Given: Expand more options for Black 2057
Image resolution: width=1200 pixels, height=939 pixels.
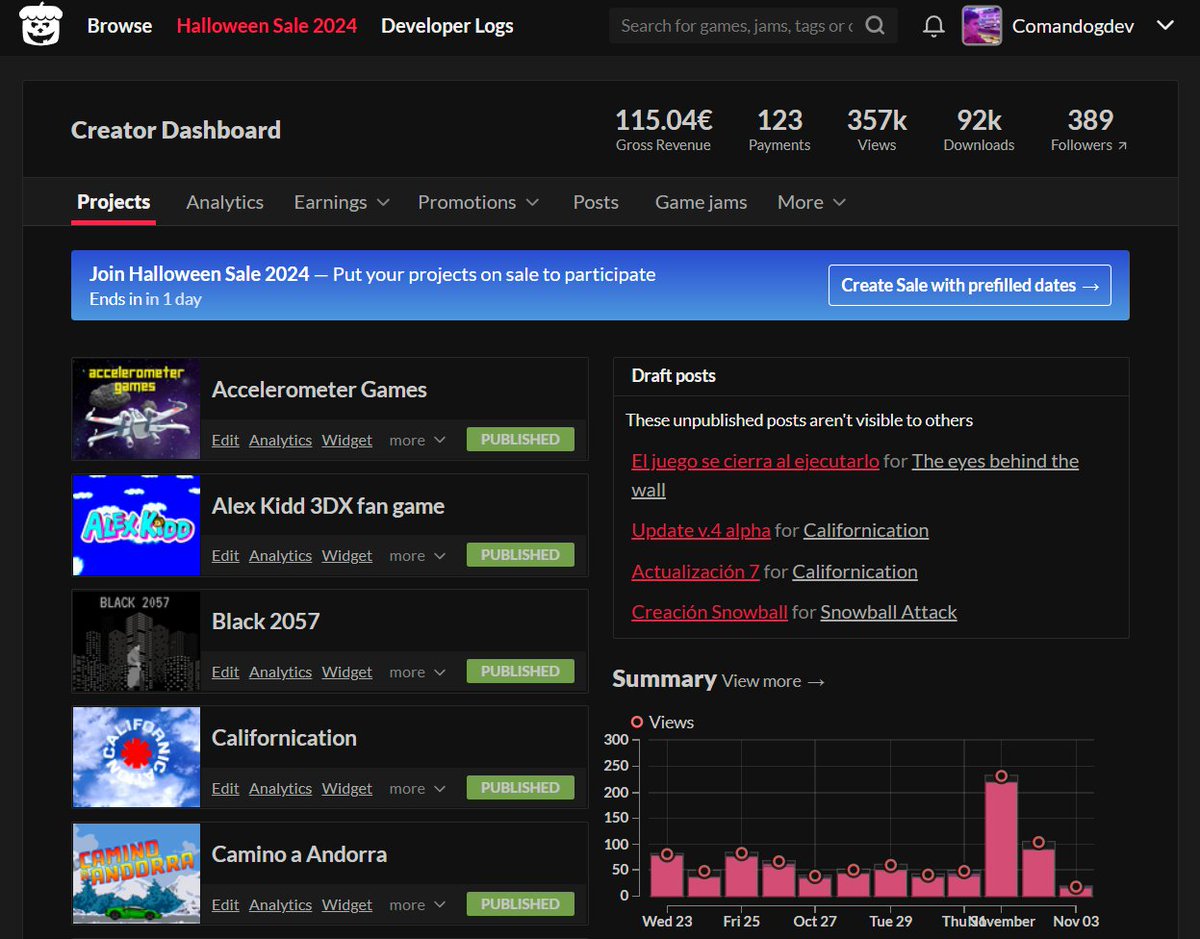Looking at the screenshot, I should click(x=417, y=672).
